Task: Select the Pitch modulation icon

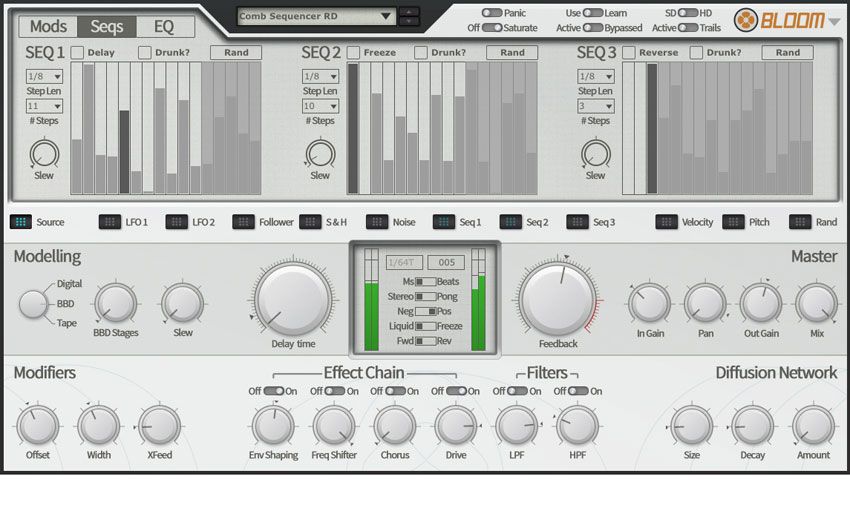Action: [x=733, y=222]
